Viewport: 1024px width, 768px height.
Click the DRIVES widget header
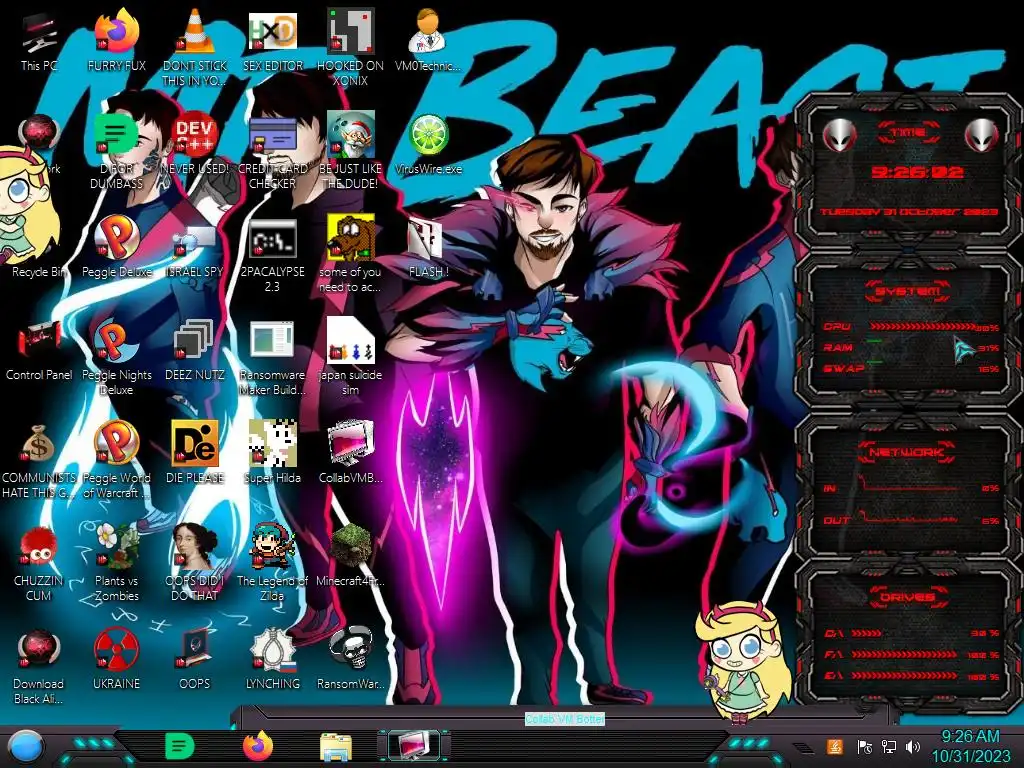[x=908, y=597]
